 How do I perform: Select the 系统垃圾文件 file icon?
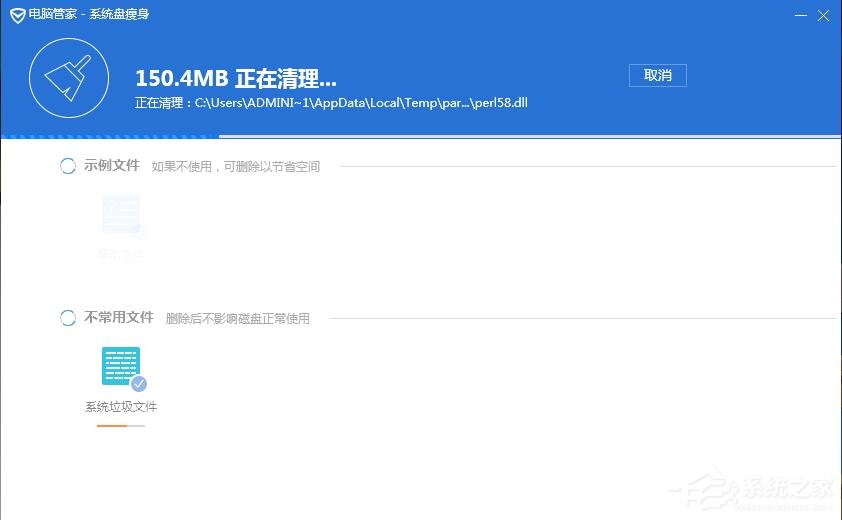click(x=120, y=367)
